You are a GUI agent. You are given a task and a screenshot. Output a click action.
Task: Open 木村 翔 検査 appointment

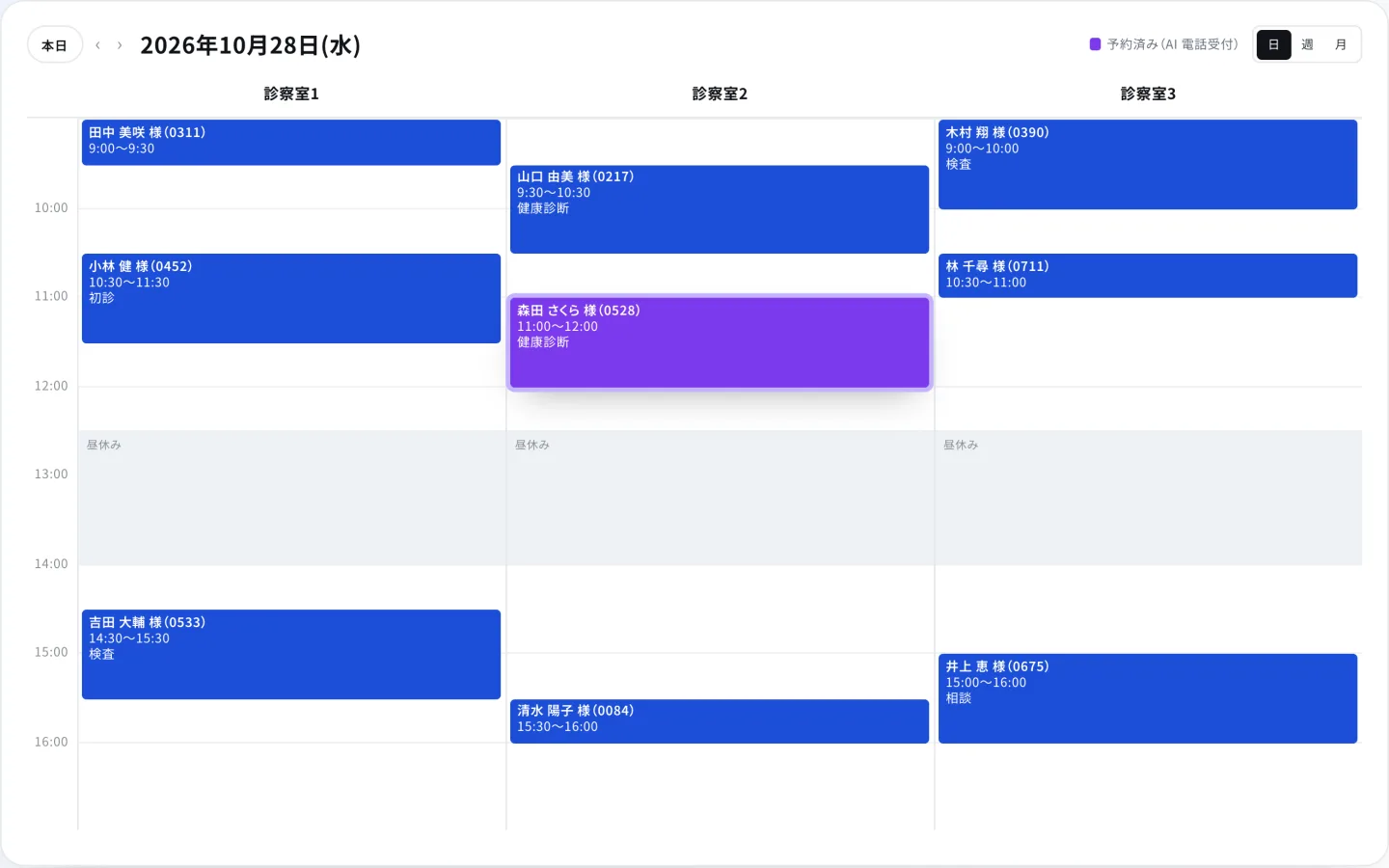pyautogui.click(x=1148, y=164)
